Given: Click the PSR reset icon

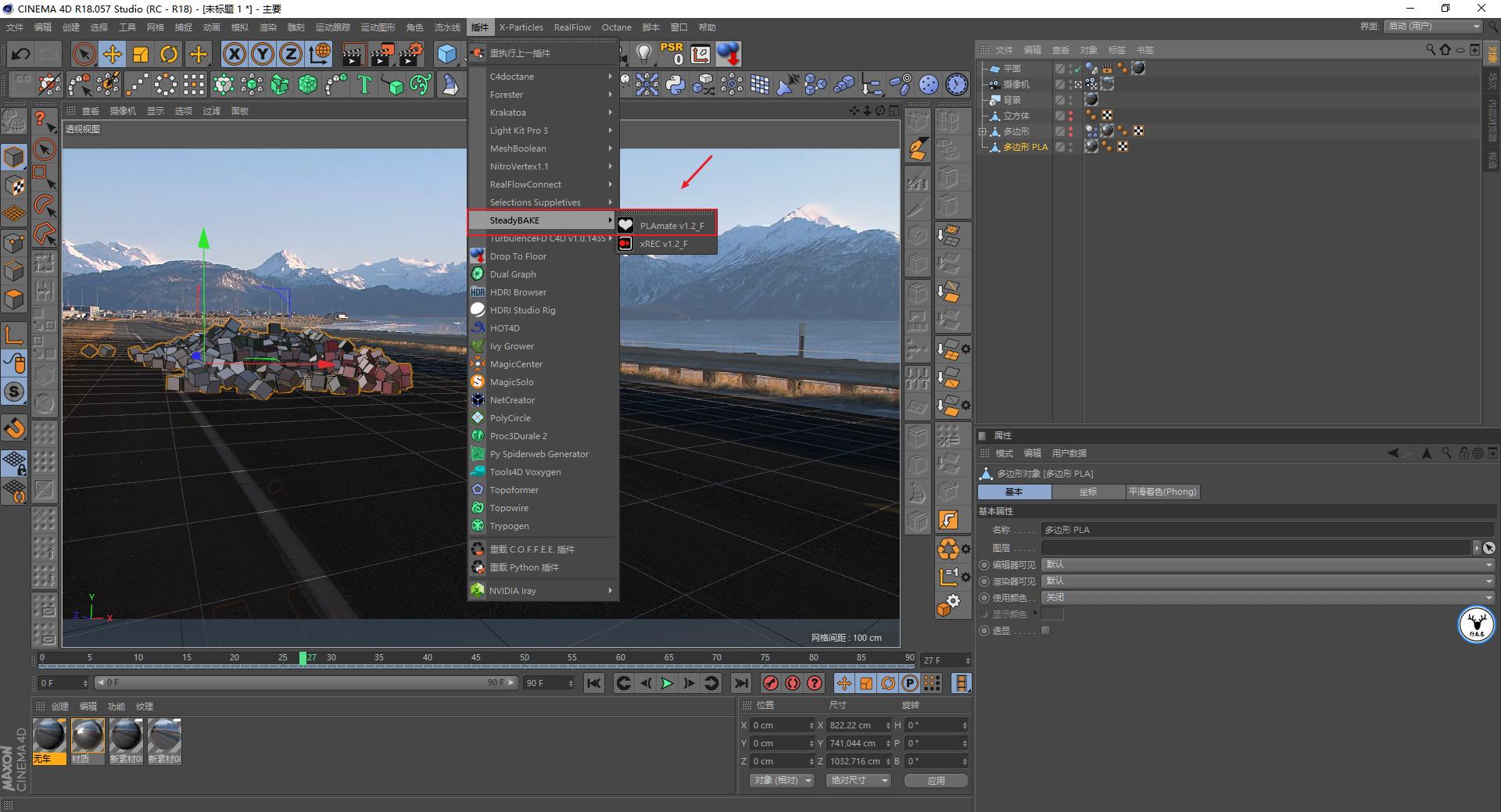Looking at the screenshot, I should coord(672,53).
